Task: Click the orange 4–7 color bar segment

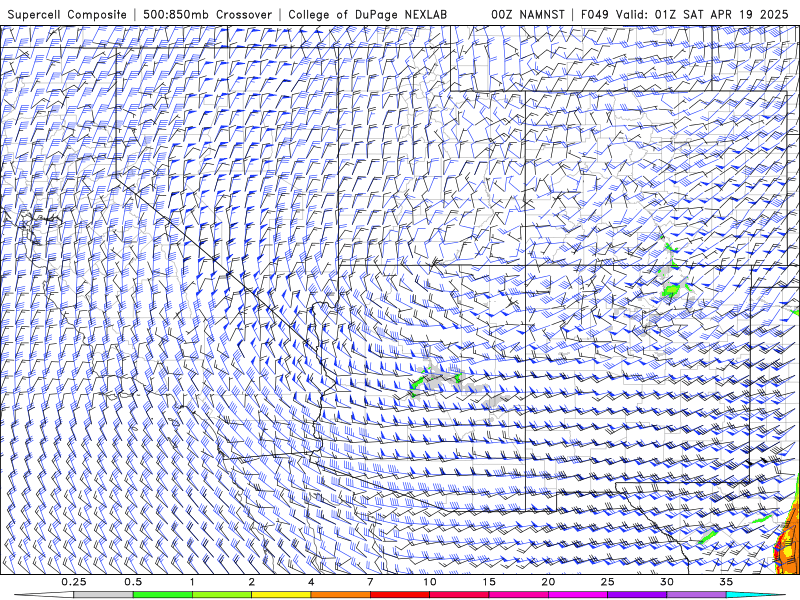Action: (340, 595)
